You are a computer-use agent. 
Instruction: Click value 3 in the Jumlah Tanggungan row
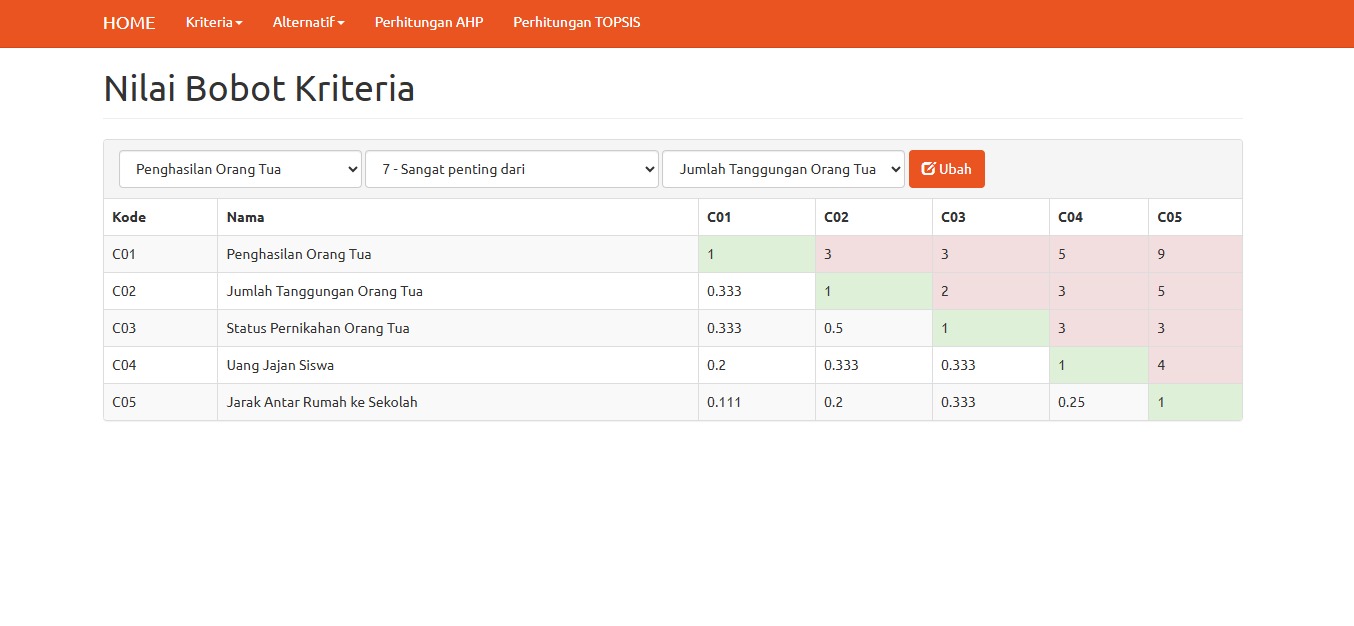tap(1099, 291)
